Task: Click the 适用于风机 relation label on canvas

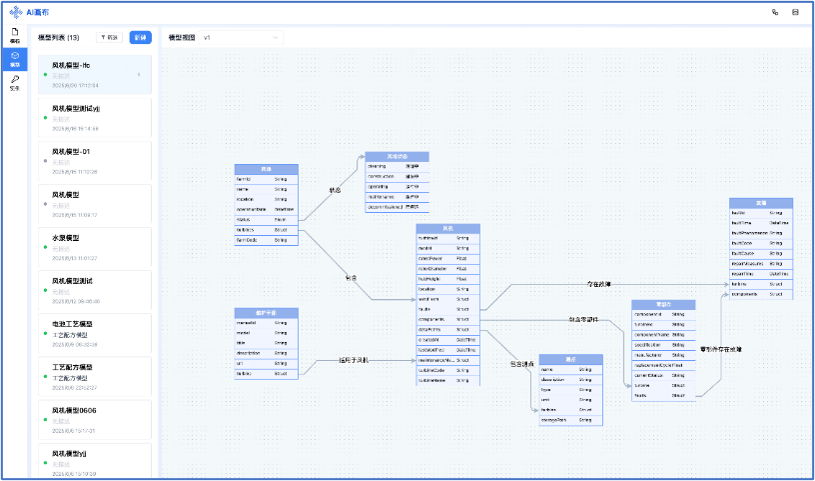Action: 354,360
